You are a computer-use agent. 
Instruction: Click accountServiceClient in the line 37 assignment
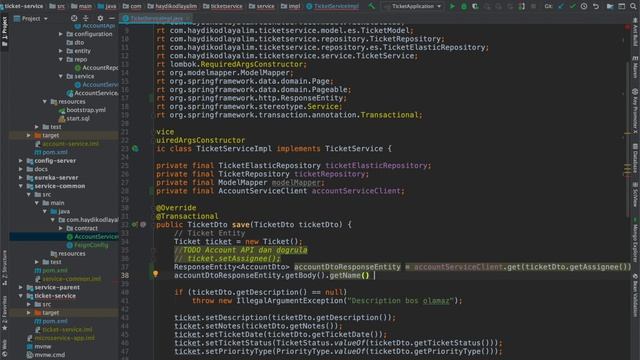(x=458, y=267)
